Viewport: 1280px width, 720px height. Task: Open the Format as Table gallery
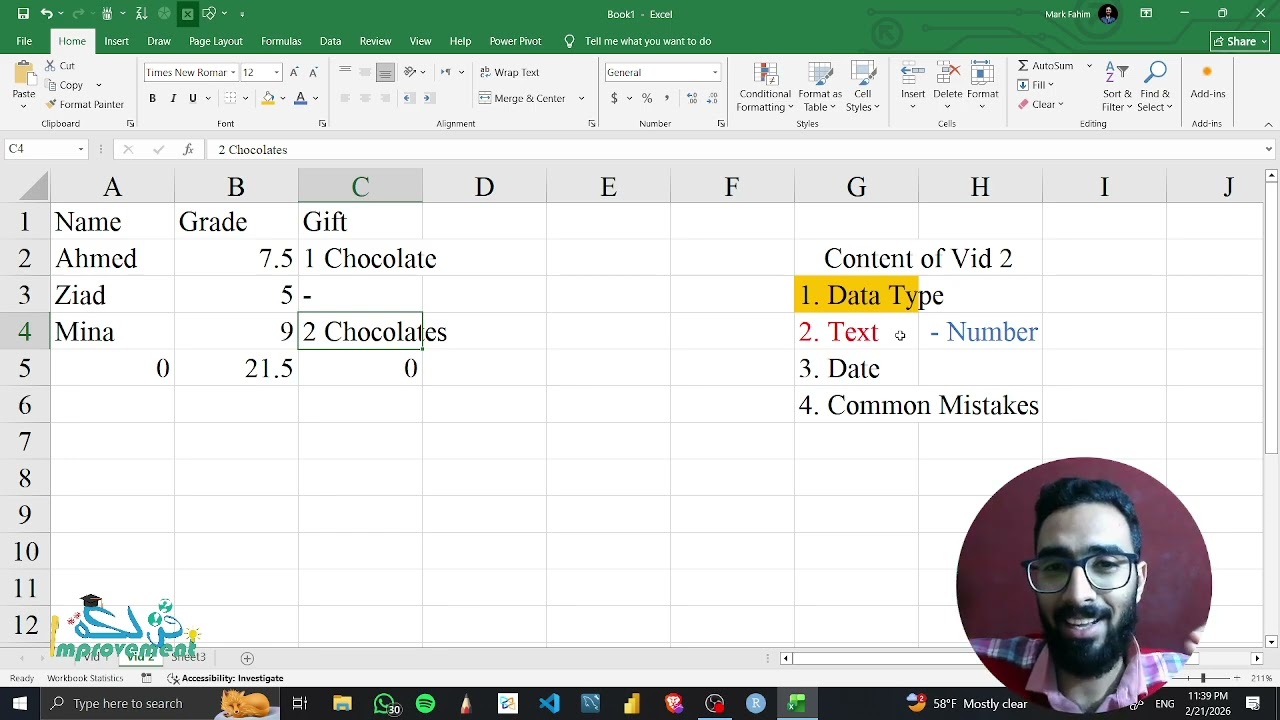(x=820, y=87)
